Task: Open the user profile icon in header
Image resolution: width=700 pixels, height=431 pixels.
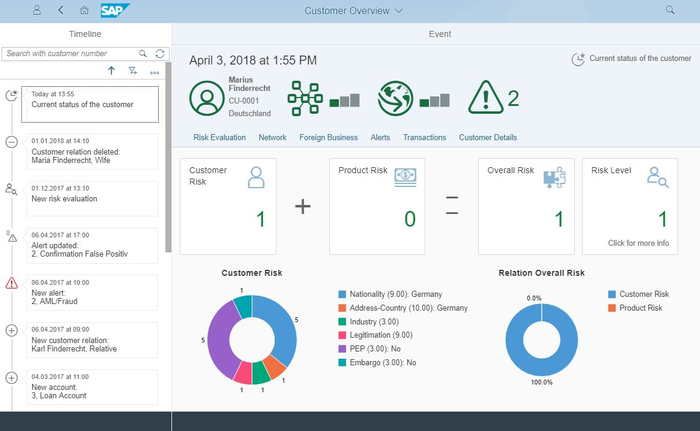Action: point(37,10)
